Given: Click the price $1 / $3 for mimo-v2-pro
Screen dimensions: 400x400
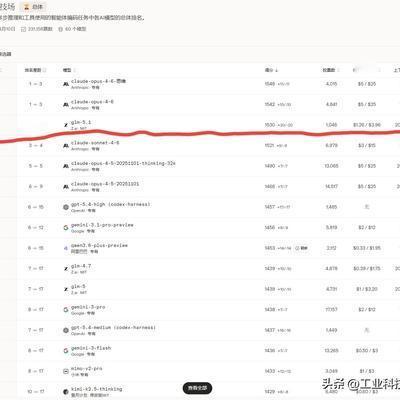Looking at the screenshot, I should (367, 371).
